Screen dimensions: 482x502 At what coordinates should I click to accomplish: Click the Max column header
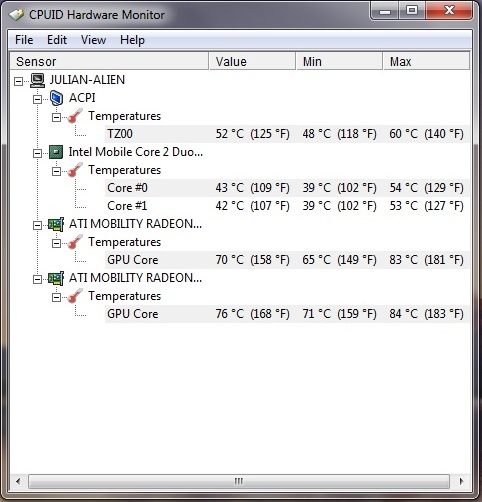(427, 61)
